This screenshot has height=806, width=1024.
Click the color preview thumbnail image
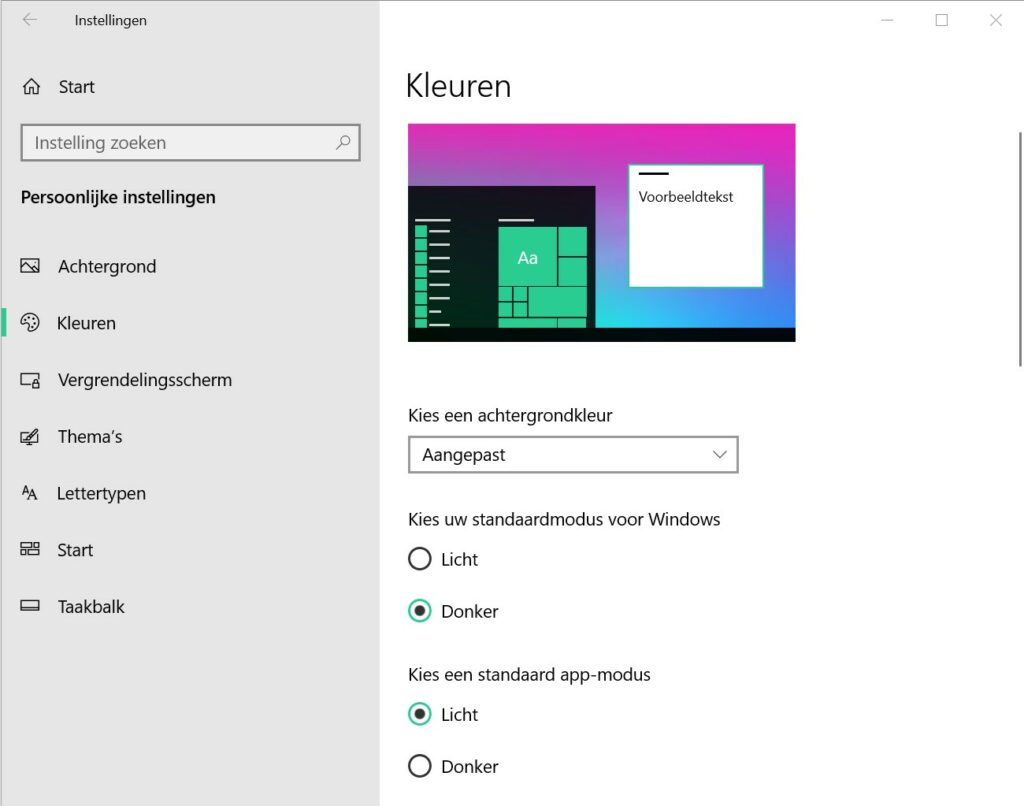(601, 233)
